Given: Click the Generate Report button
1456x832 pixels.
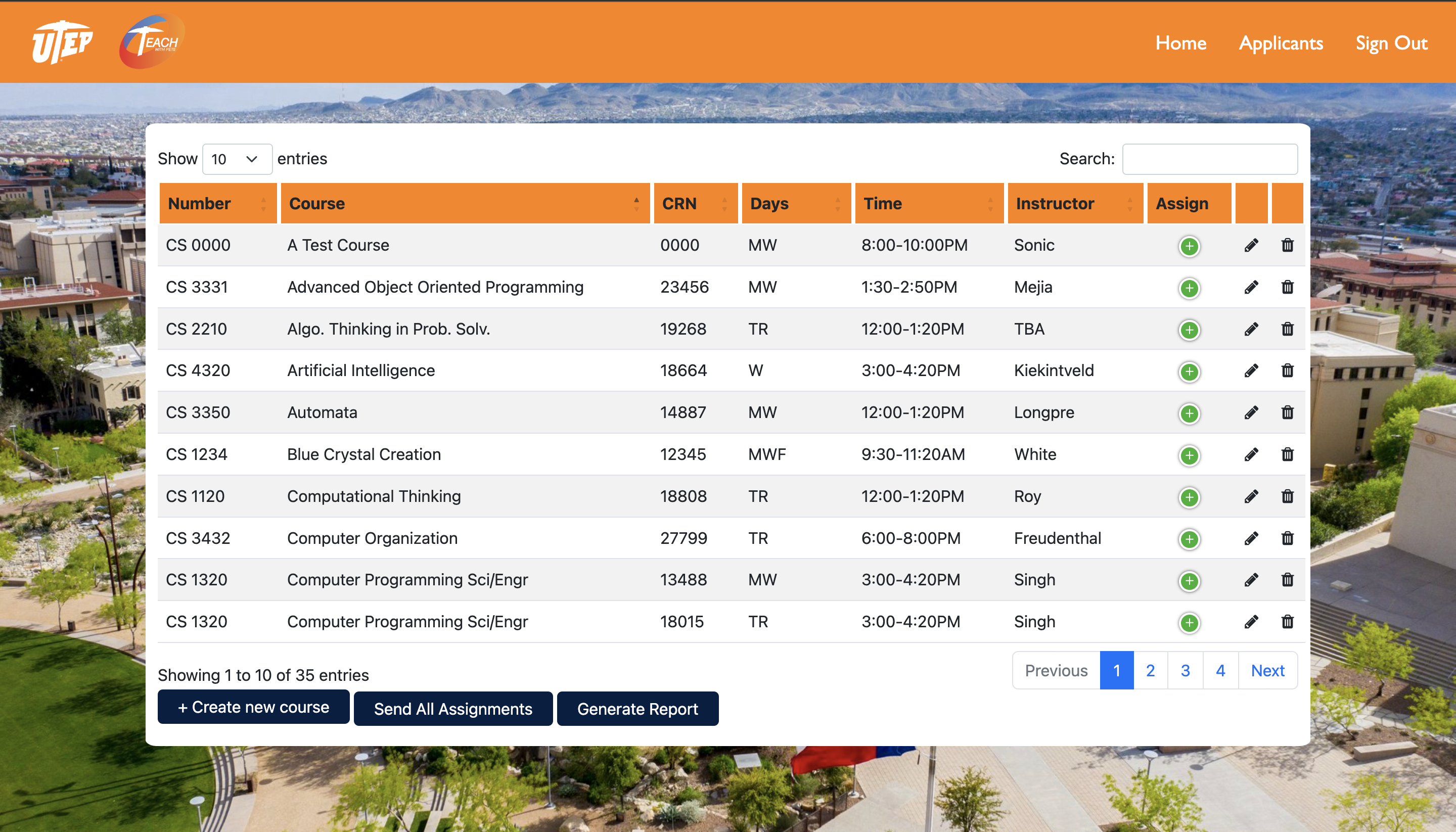Looking at the screenshot, I should (637, 709).
